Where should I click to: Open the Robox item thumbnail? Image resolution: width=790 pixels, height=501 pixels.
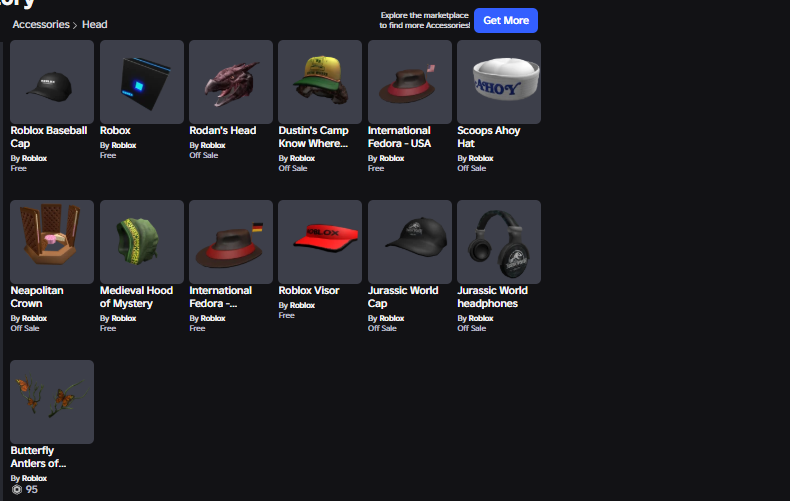(142, 82)
